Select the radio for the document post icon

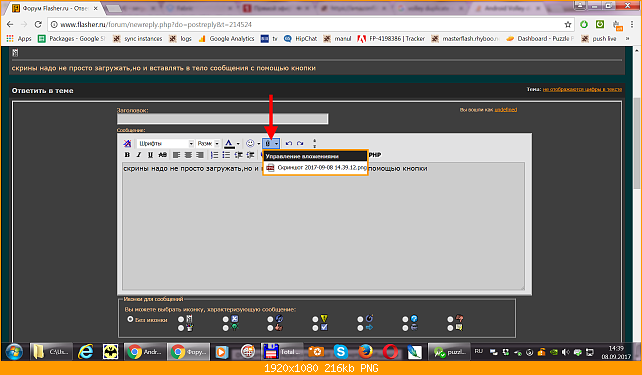[x=181, y=319]
